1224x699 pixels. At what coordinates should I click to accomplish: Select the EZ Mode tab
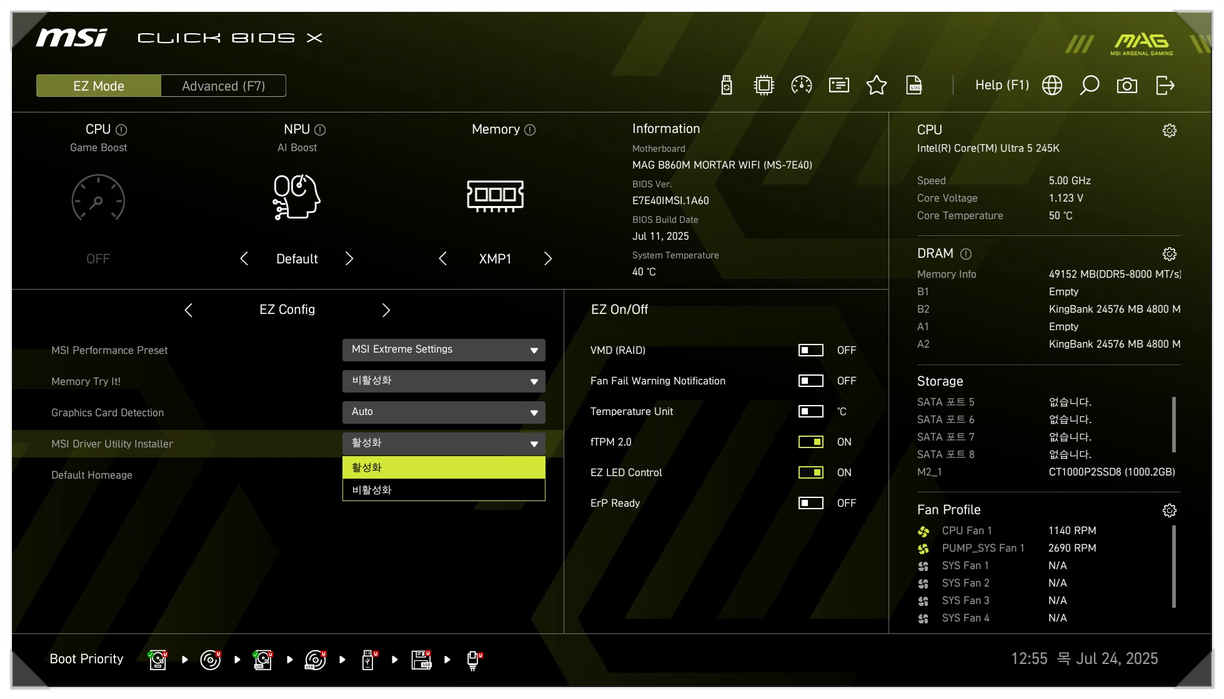(x=99, y=86)
